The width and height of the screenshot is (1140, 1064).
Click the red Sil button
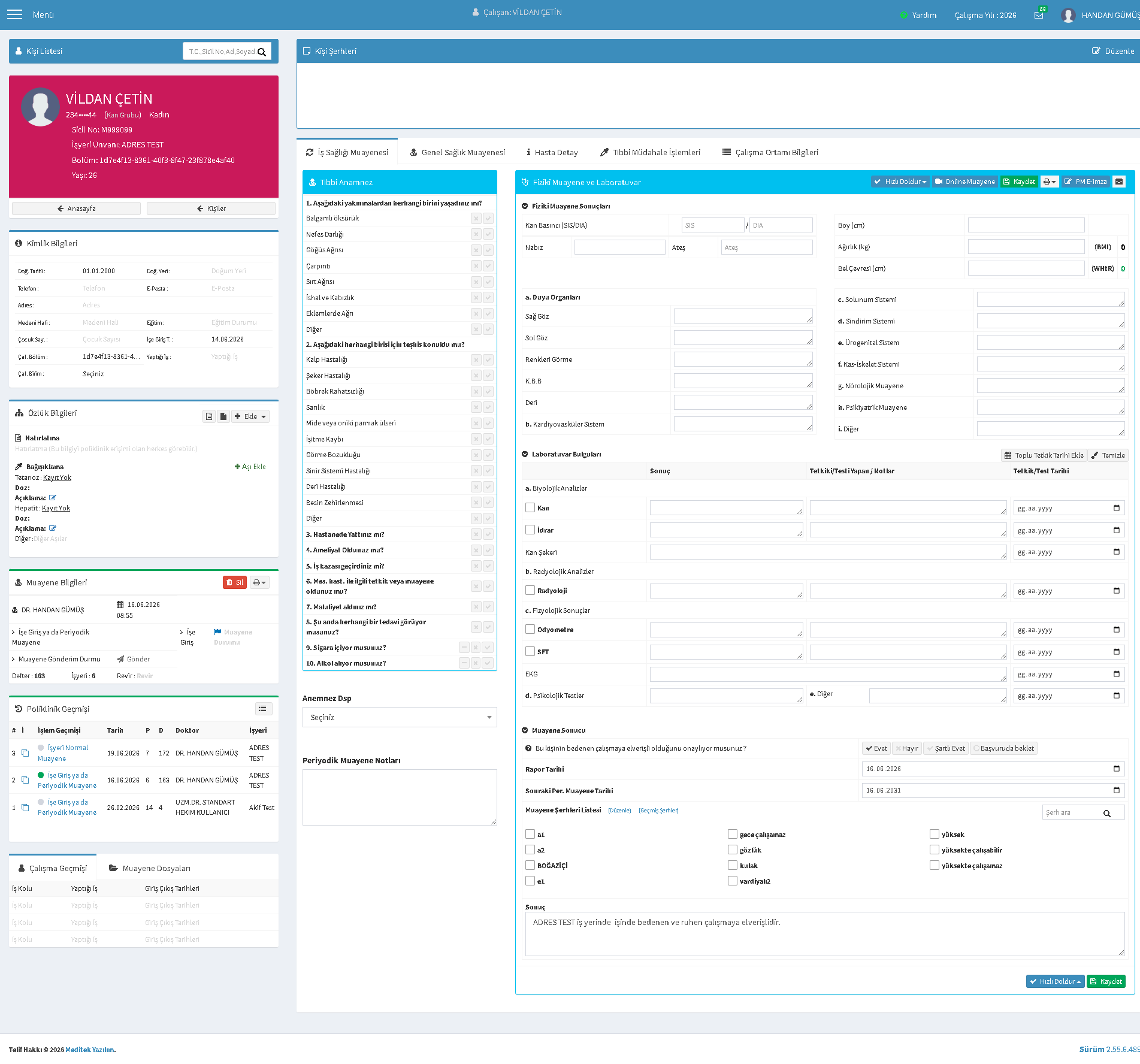[235, 582]
